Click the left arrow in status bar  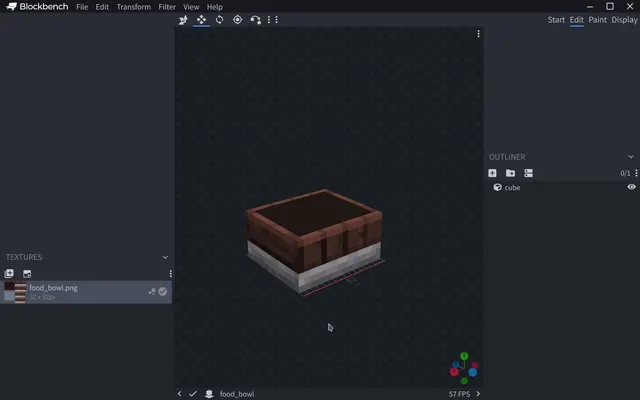coord(180,394)
